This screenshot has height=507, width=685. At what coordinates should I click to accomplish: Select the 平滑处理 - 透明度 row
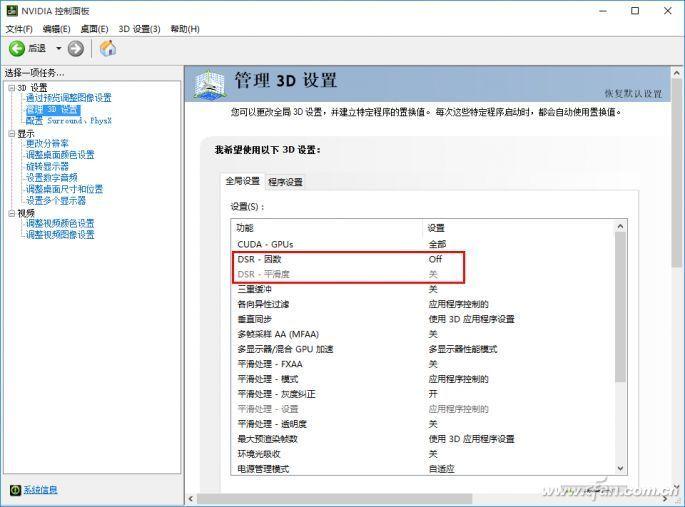(x=422, y=424)
